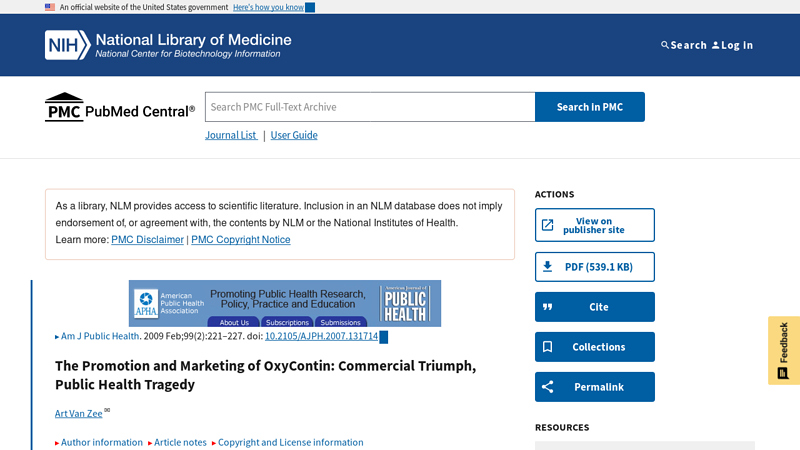Click the share icon on Permalink
This screenshot has width=800, height=450.
pyautogui.click(x=547, y=387)
